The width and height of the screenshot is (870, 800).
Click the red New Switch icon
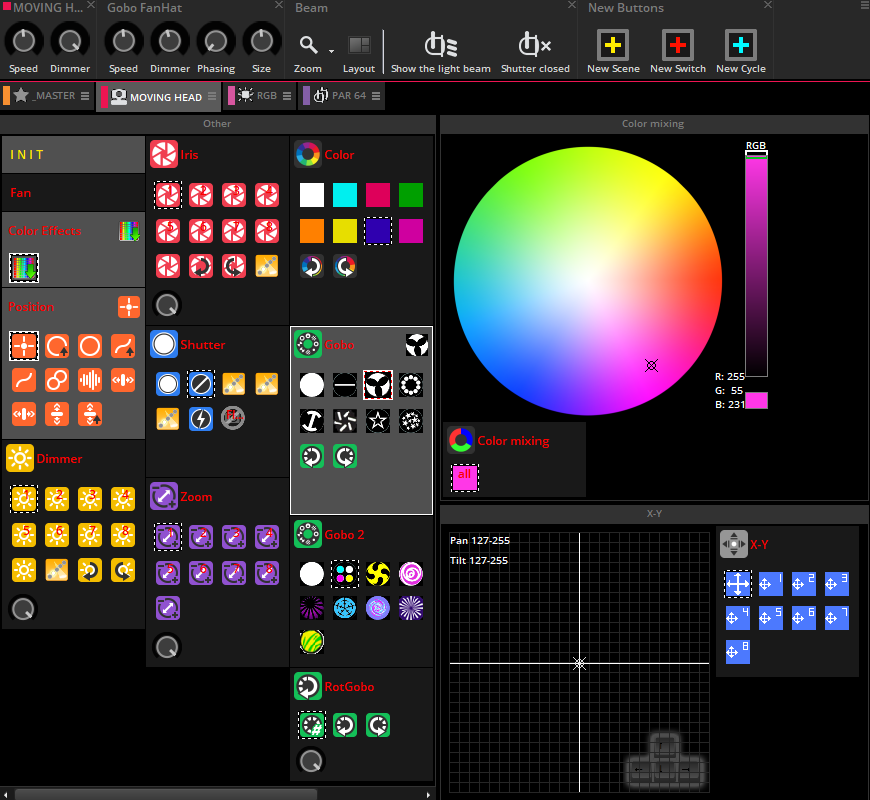tap(677, 45)
